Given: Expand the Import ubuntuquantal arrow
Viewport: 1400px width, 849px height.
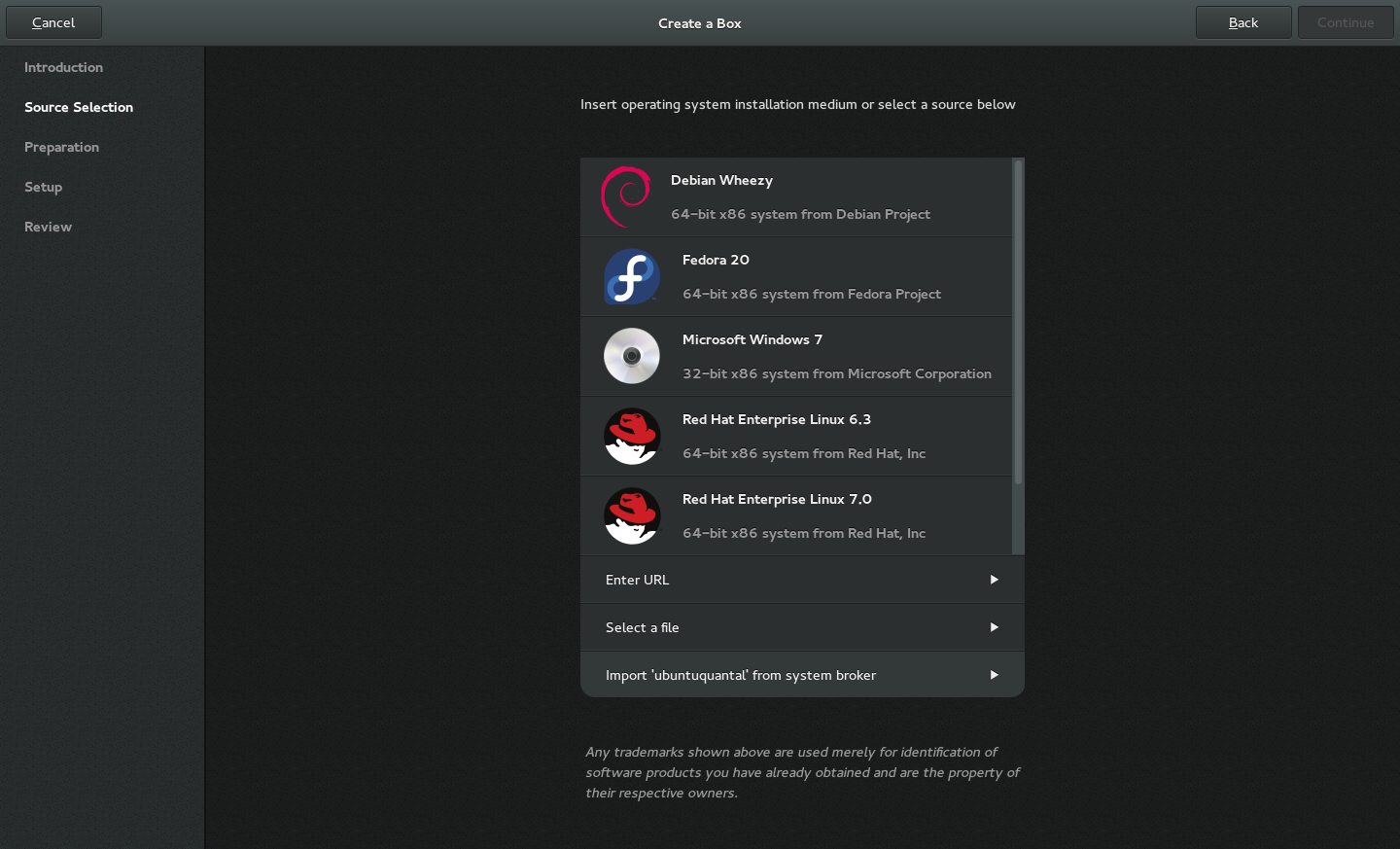Looking at the screenshot, I should (994, 675).
